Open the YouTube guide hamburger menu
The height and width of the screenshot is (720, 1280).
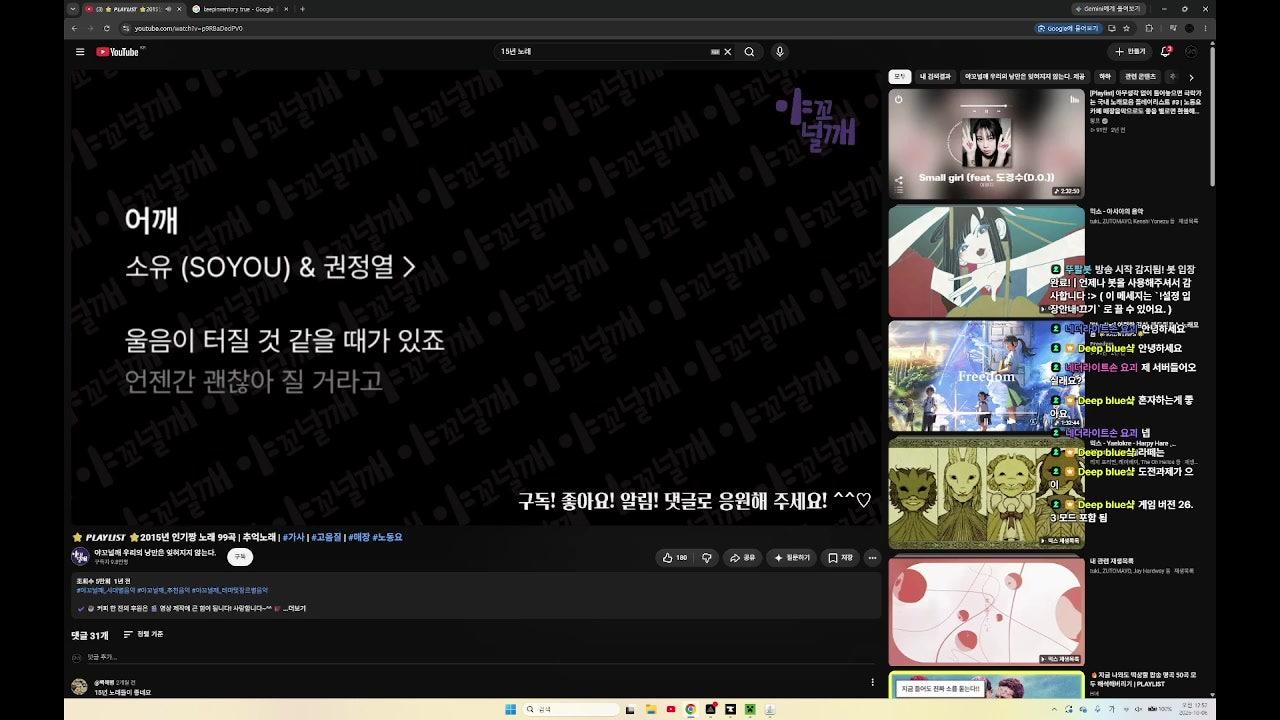tap(80, 52)
